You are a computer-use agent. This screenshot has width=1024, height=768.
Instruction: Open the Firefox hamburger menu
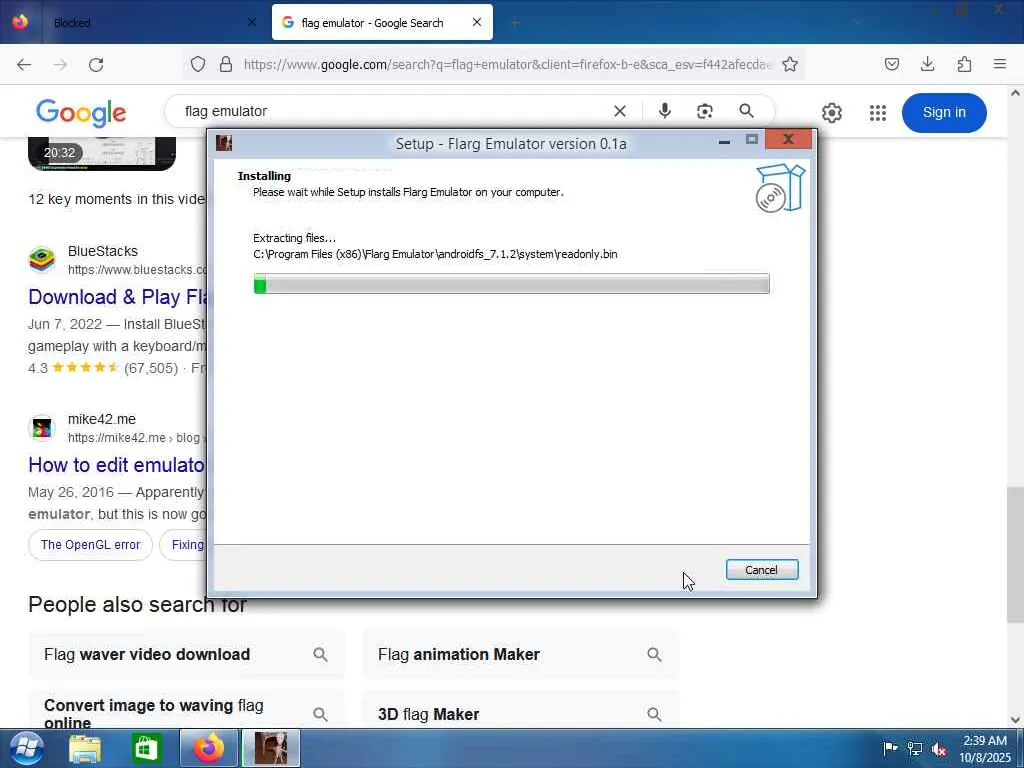(x=1000, y=64)
